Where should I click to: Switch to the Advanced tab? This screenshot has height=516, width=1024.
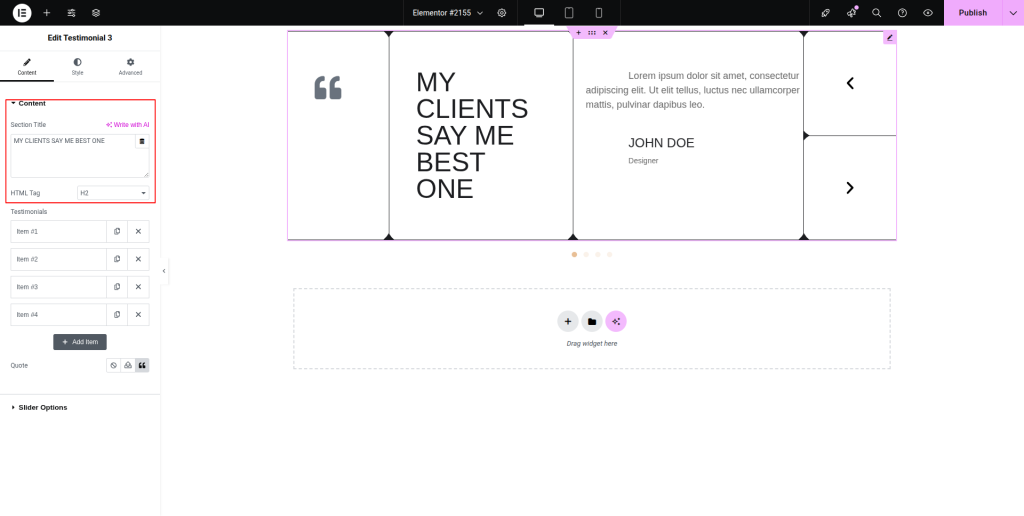tap(130, 67)
